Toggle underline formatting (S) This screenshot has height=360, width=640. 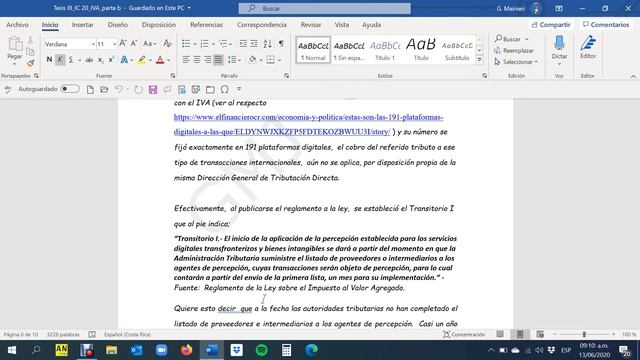click(71, 60)
